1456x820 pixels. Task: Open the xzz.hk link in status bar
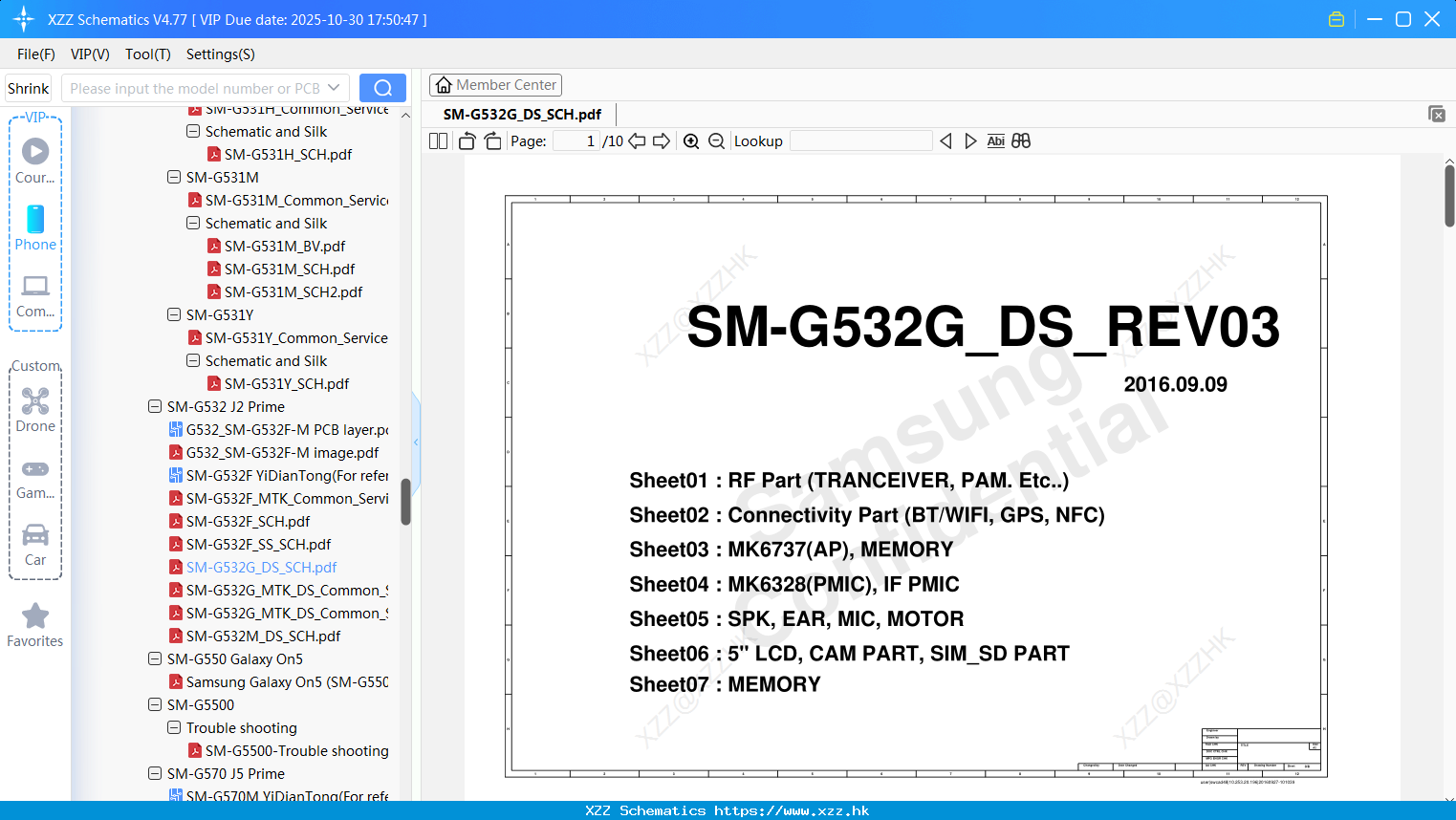tap(792, 810)
